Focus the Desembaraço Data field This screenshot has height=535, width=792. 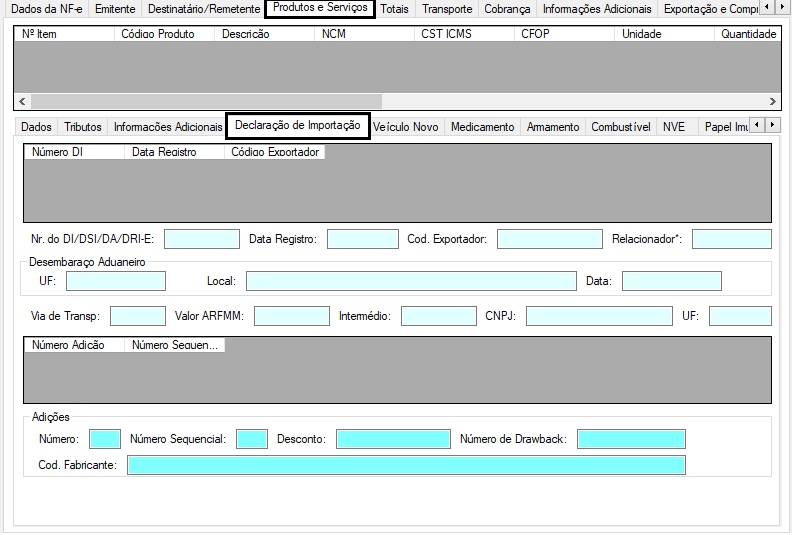[x=672, y=281]
